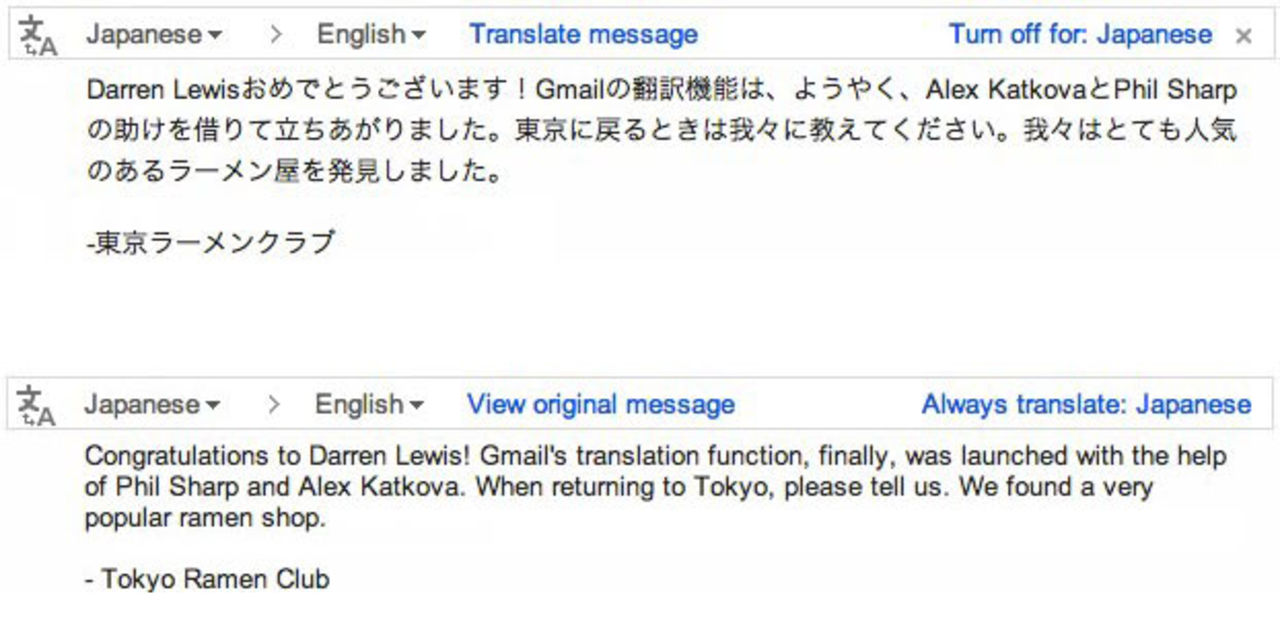
Task: Click the text 'popular ramen shop.'
Action: pos(205,519)
